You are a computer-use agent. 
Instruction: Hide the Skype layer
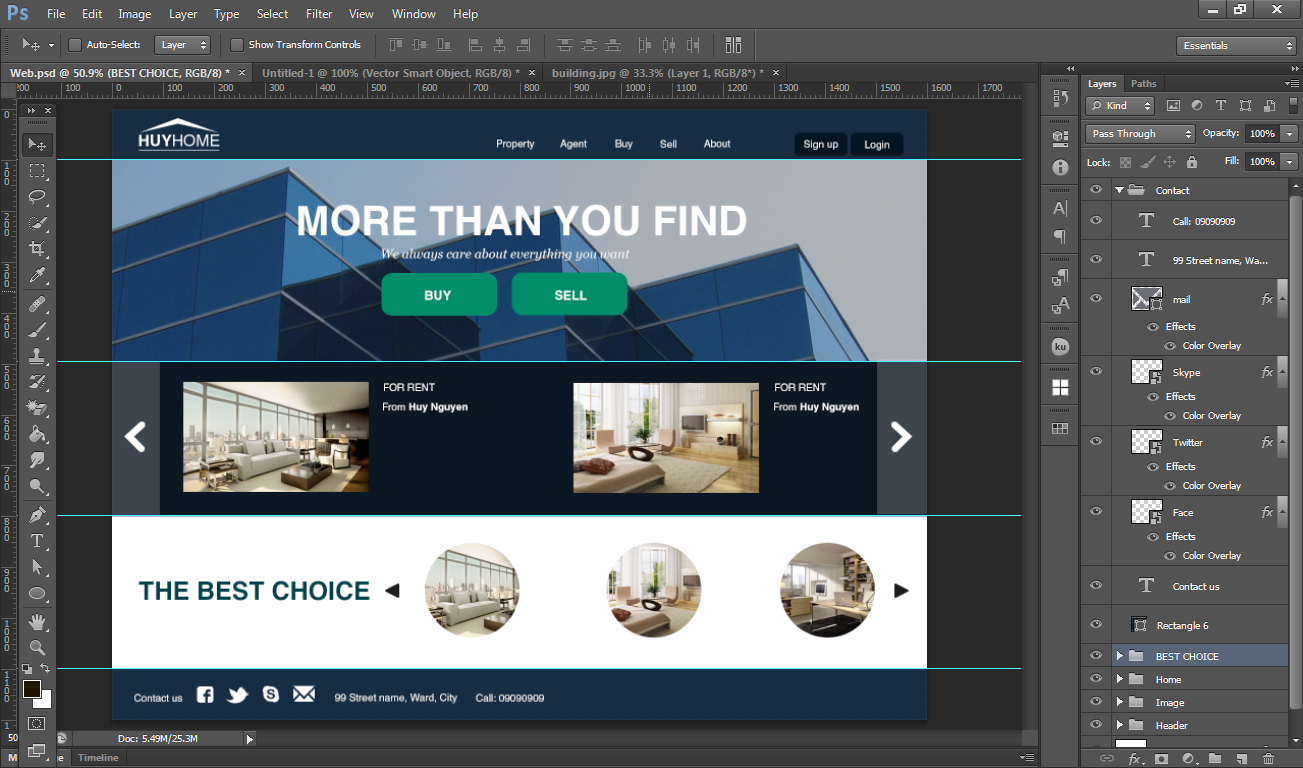pos(1095,372)
